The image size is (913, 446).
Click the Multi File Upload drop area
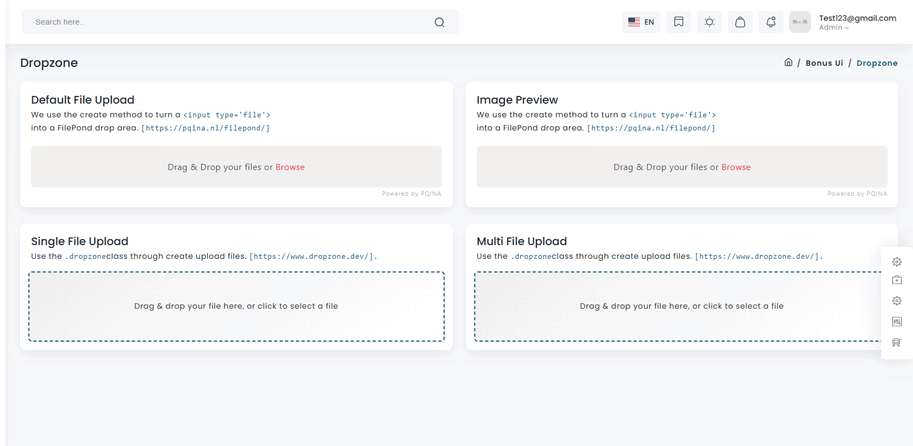click(681, 306)
